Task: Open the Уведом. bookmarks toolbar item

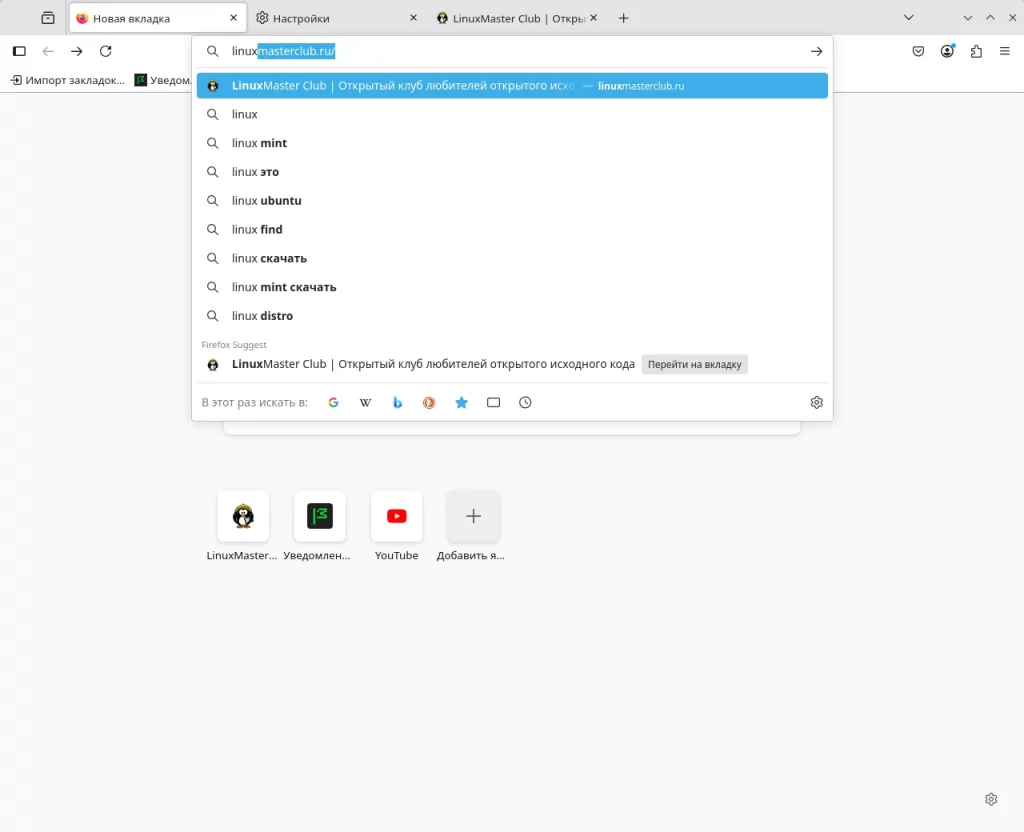Action: point(163,80)
